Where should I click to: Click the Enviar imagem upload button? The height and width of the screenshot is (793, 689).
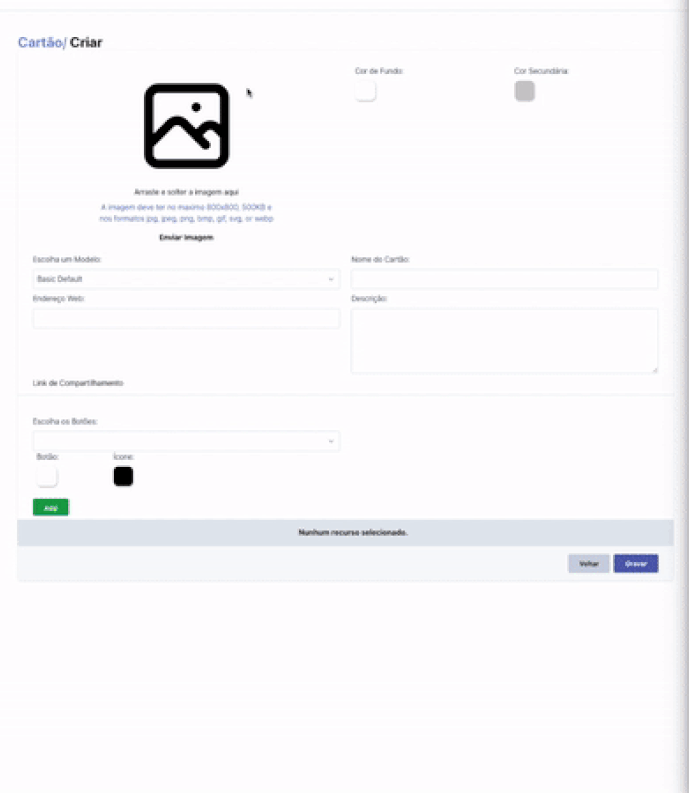[x=186, y=237]
